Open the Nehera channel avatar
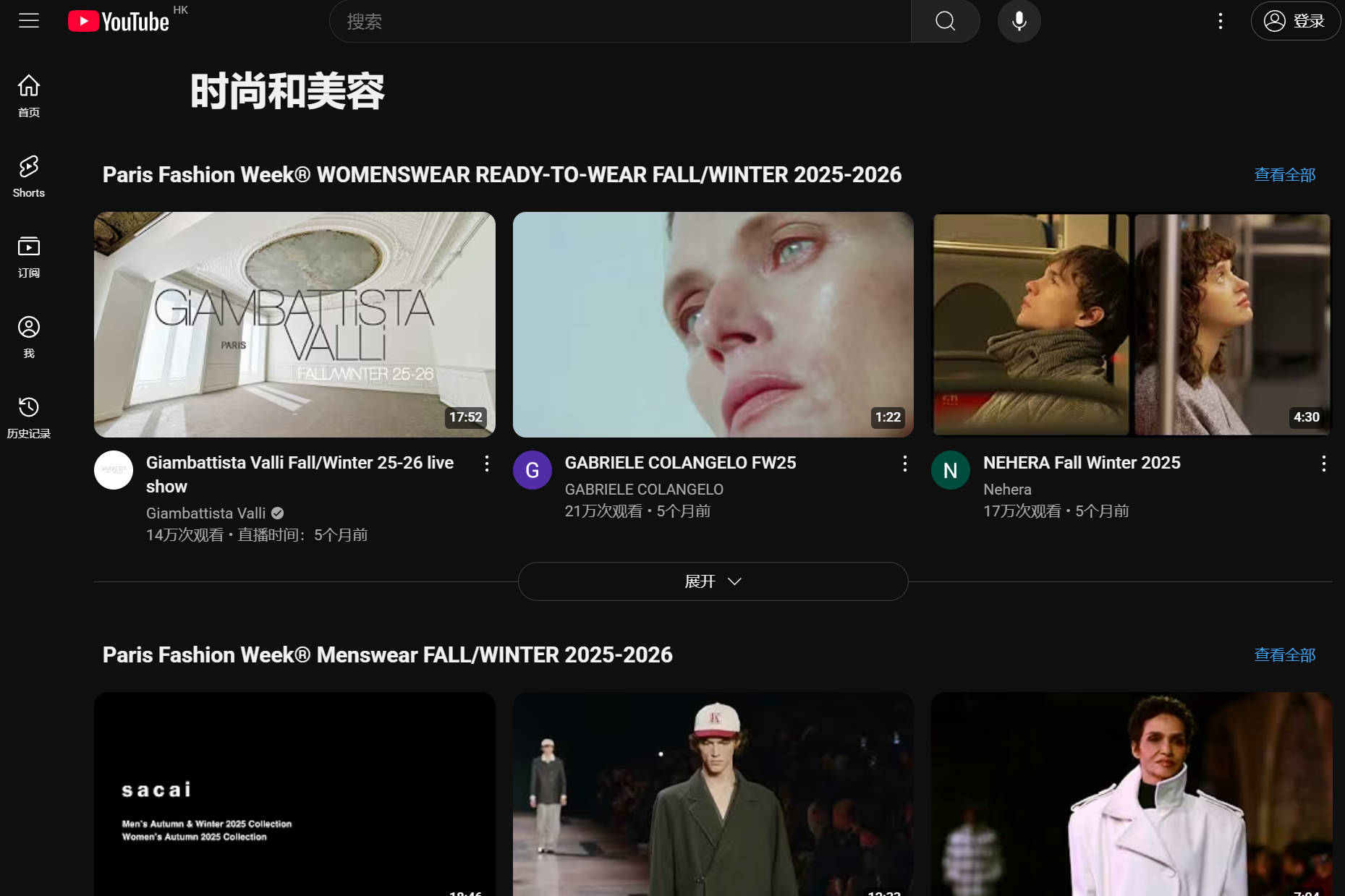Screen dimensions: 1345x896 tap(950, 469)
